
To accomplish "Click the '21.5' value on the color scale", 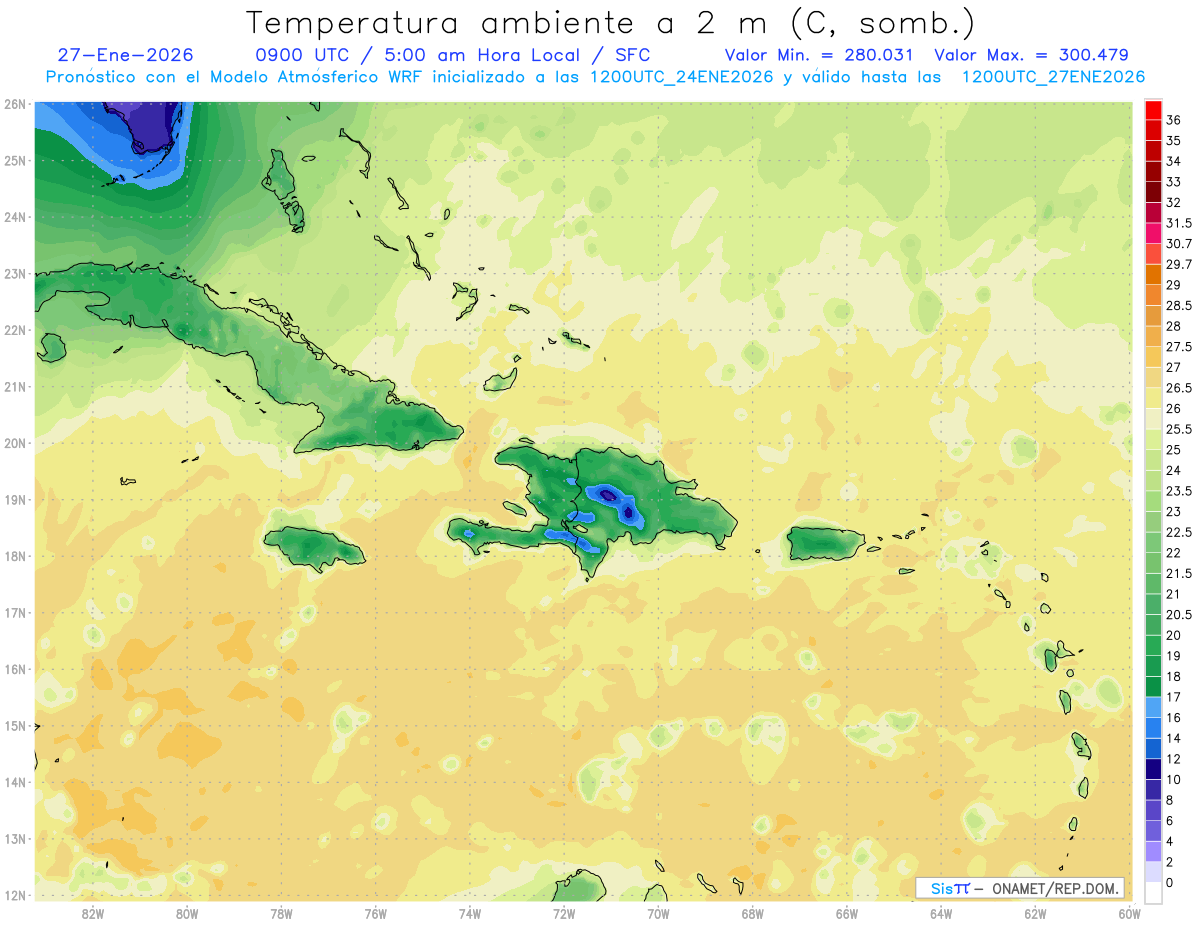I will tap(1179, 573).
